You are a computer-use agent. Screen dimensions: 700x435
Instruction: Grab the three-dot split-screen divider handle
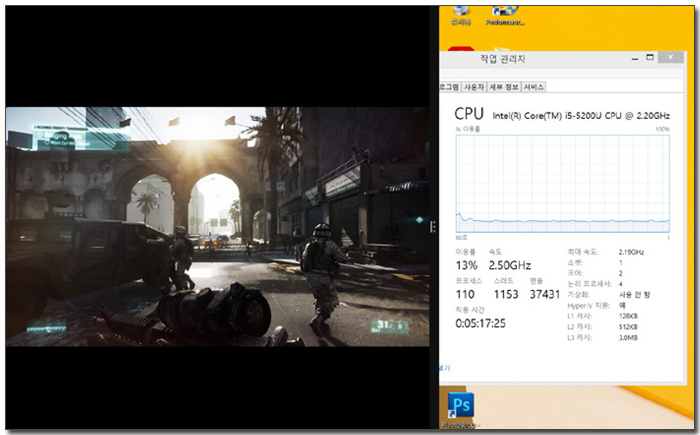(x=432, y=226)
